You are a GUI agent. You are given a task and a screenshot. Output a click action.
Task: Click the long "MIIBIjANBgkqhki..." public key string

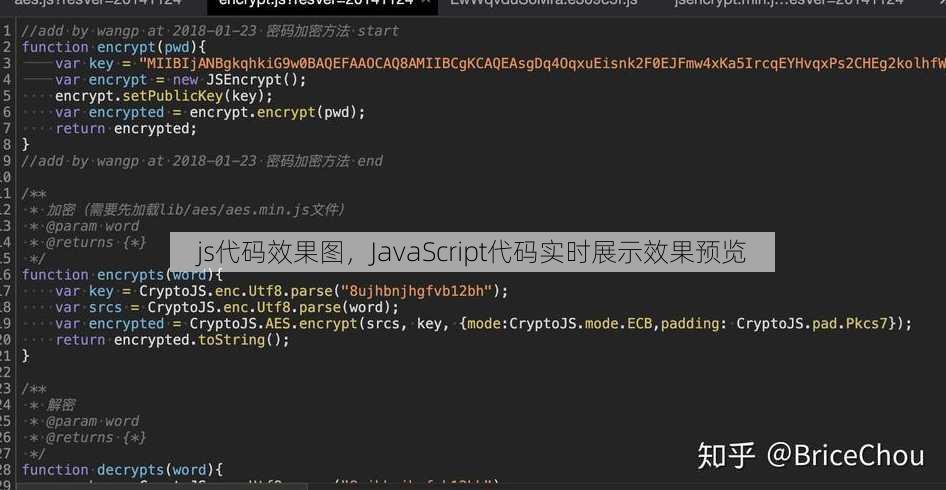click(x=542, y=63)
